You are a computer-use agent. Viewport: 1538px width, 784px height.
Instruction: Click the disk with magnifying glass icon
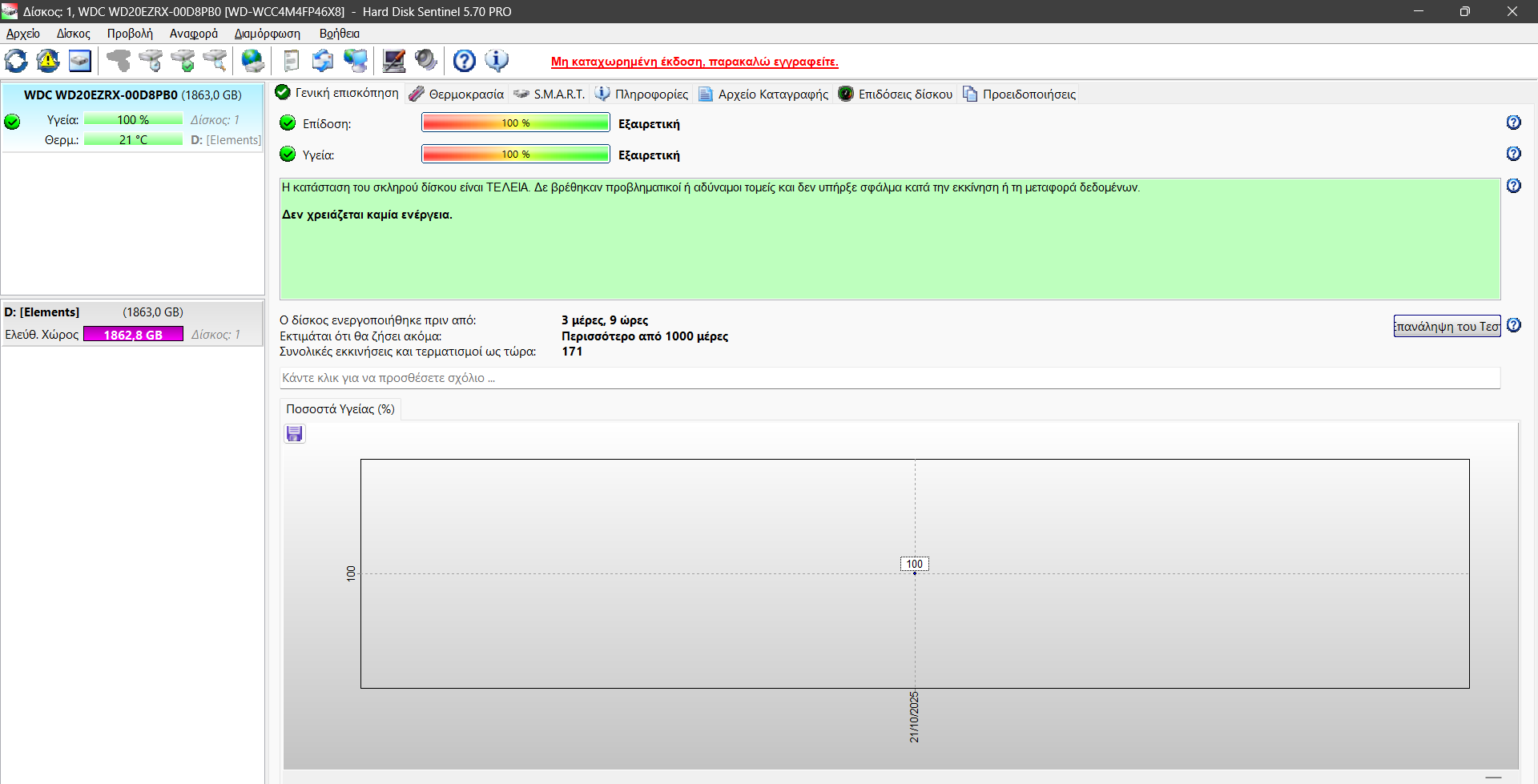click(x=215, y=61)
